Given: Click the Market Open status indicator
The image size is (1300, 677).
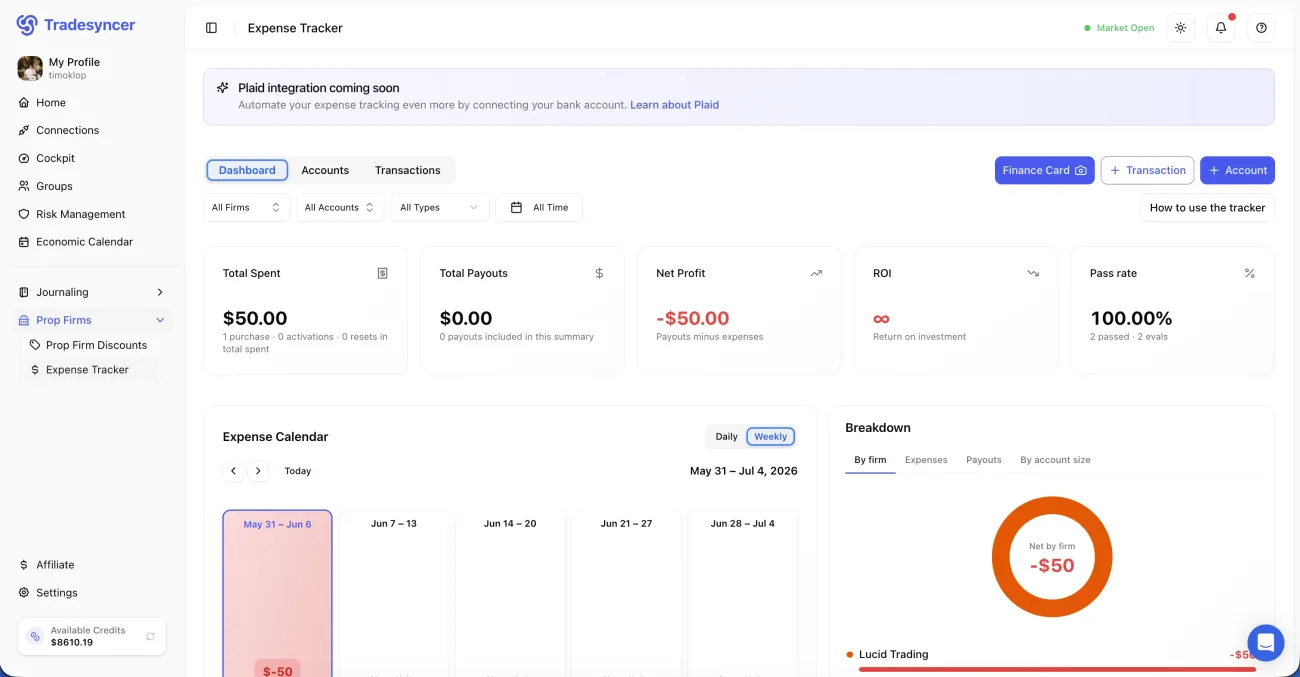Looking at the screenshot, I should pyautogui.click(x=1119, y=28).
